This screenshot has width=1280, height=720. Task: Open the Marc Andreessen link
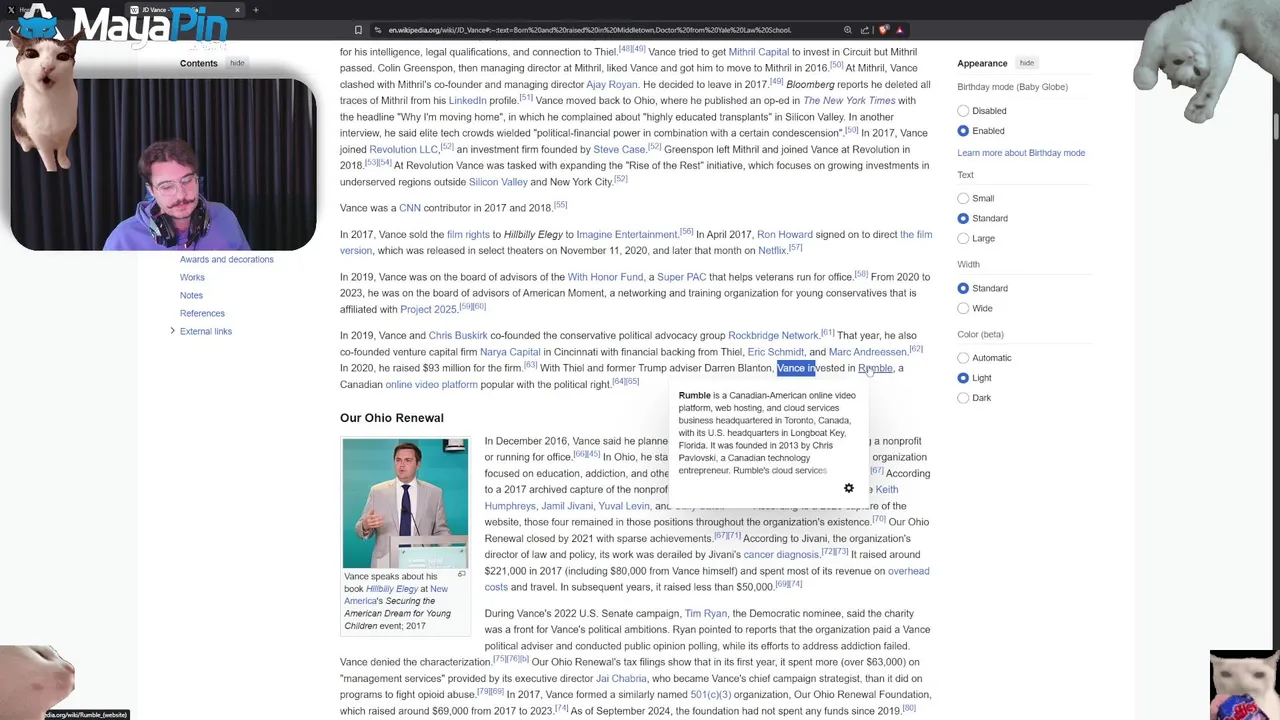tap(867, 352)
